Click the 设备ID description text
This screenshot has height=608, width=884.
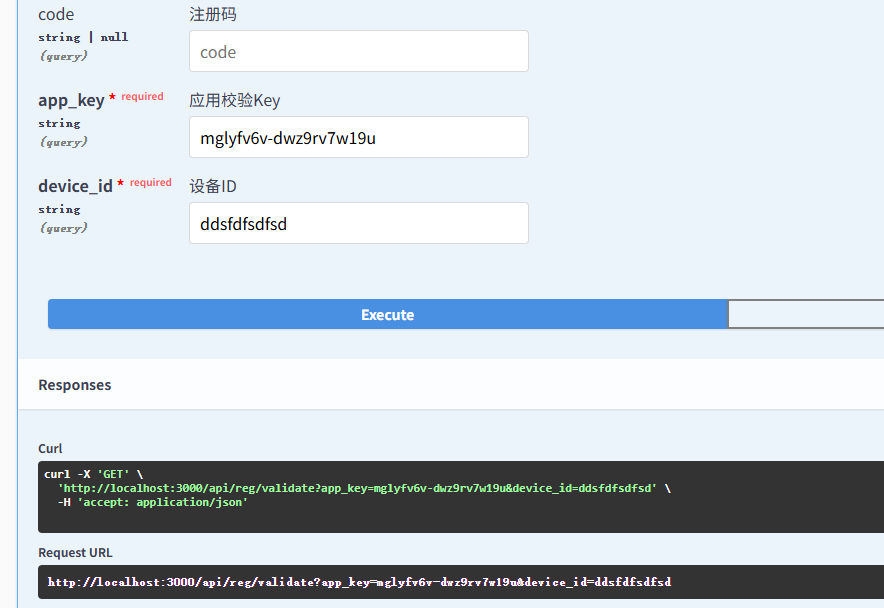tap(213, 187)
